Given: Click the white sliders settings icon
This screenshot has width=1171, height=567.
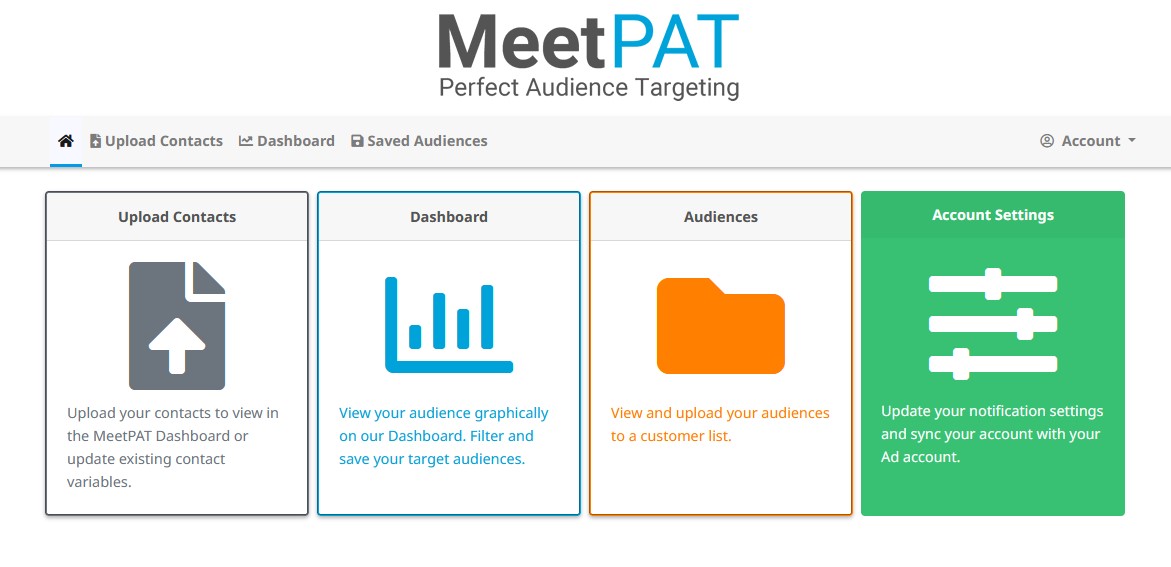Looking at the screenshot, I should pyautogui.click(x=992, y=324).
